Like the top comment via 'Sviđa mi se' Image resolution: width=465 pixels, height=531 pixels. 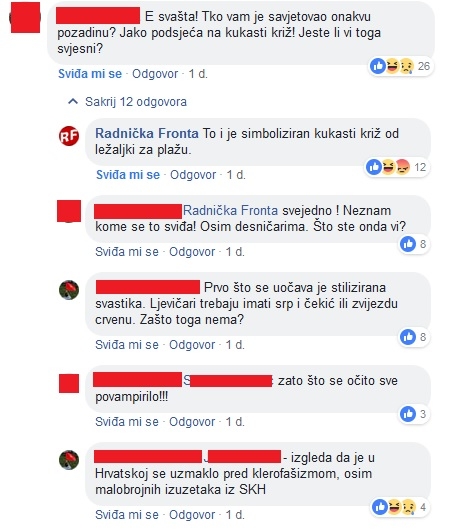[90, 73]
